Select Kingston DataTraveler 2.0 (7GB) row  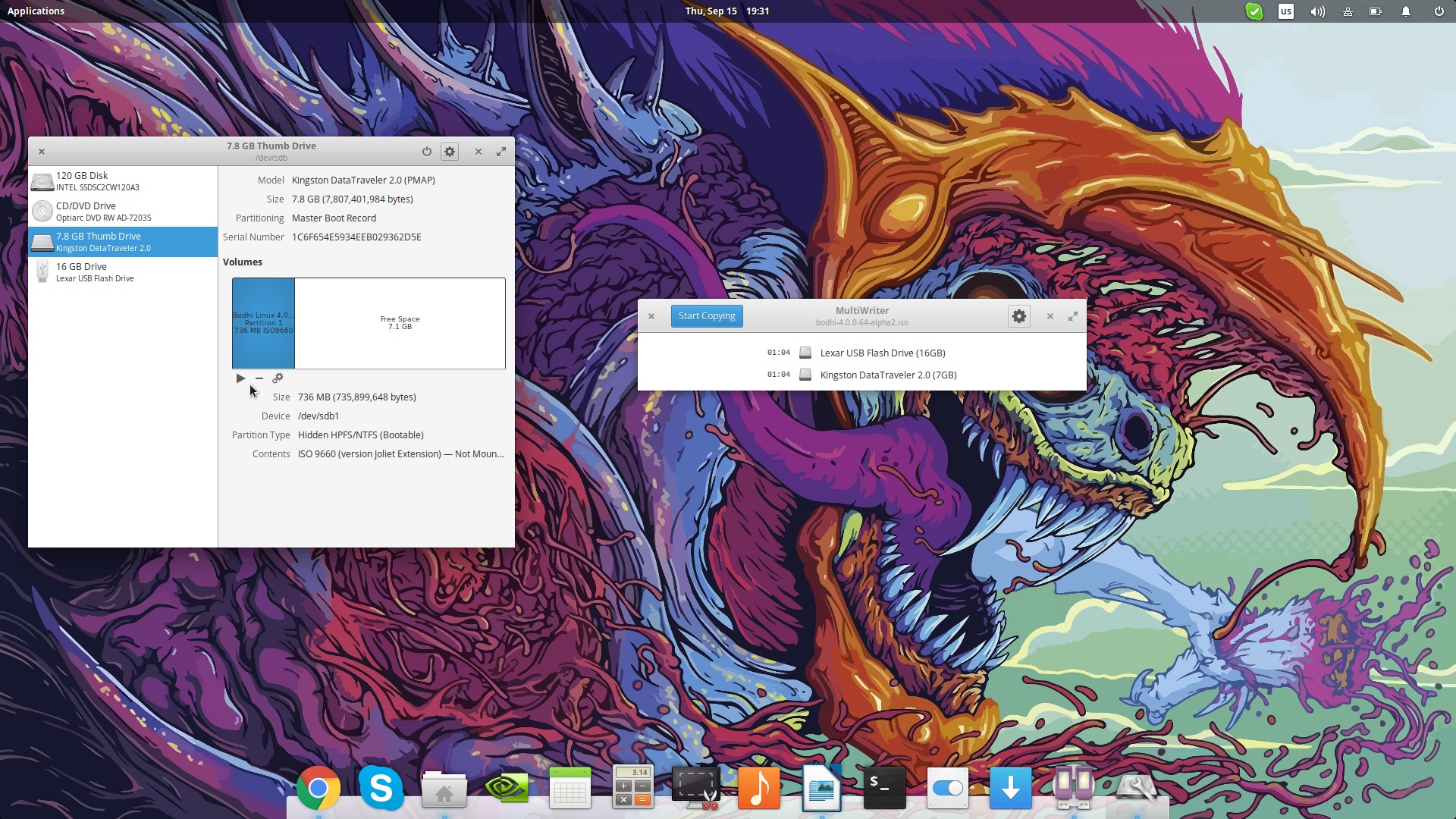861,375
